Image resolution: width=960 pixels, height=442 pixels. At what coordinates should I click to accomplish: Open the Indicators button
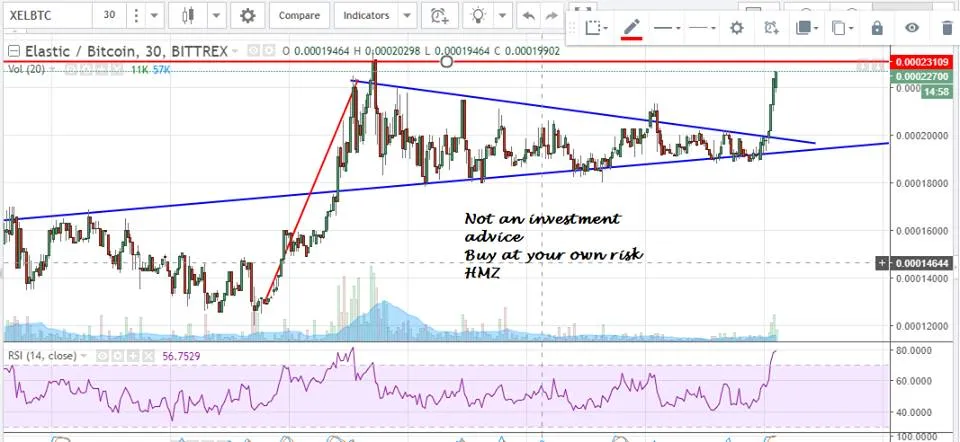pyautogui.click(x=366, y=16)
